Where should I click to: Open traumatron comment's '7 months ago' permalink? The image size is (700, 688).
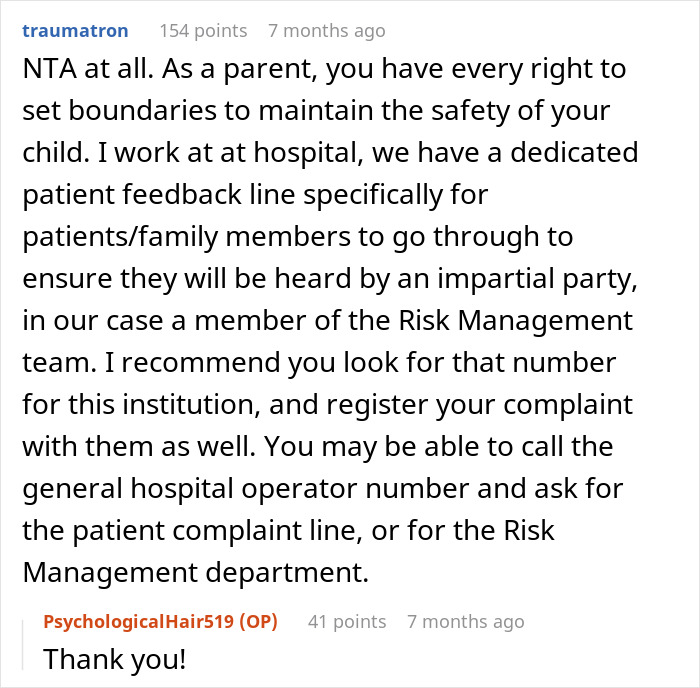326,31
